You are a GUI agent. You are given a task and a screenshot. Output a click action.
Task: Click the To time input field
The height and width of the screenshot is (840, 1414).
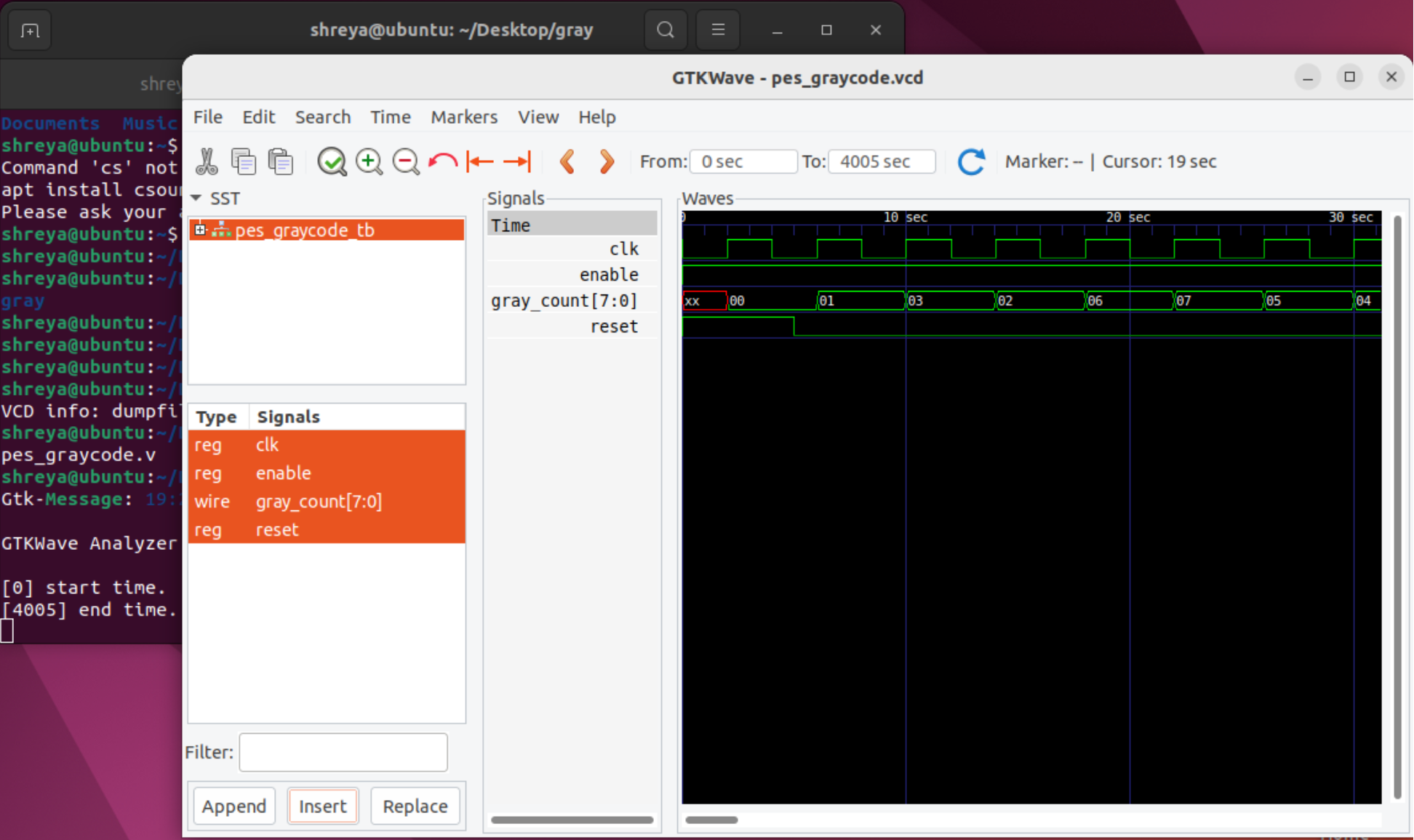(882, 161)
